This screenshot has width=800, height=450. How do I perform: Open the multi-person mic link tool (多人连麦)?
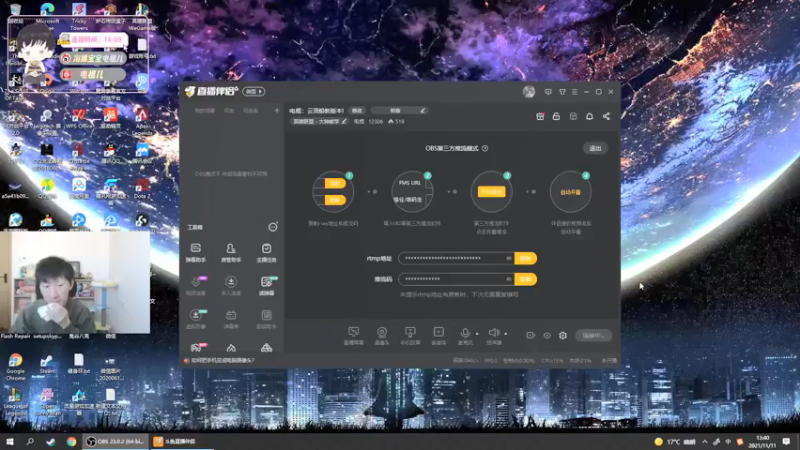(x=231, y=285)
